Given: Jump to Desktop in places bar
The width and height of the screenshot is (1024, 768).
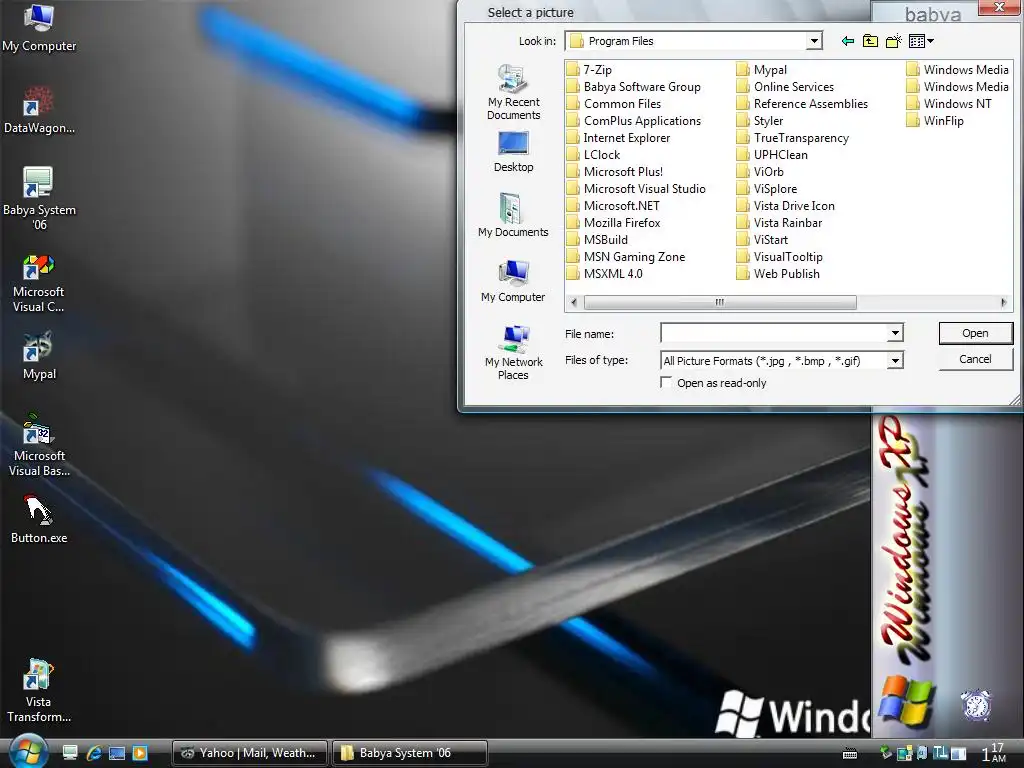Looking at the screenshot, I should tap(513, 152).
